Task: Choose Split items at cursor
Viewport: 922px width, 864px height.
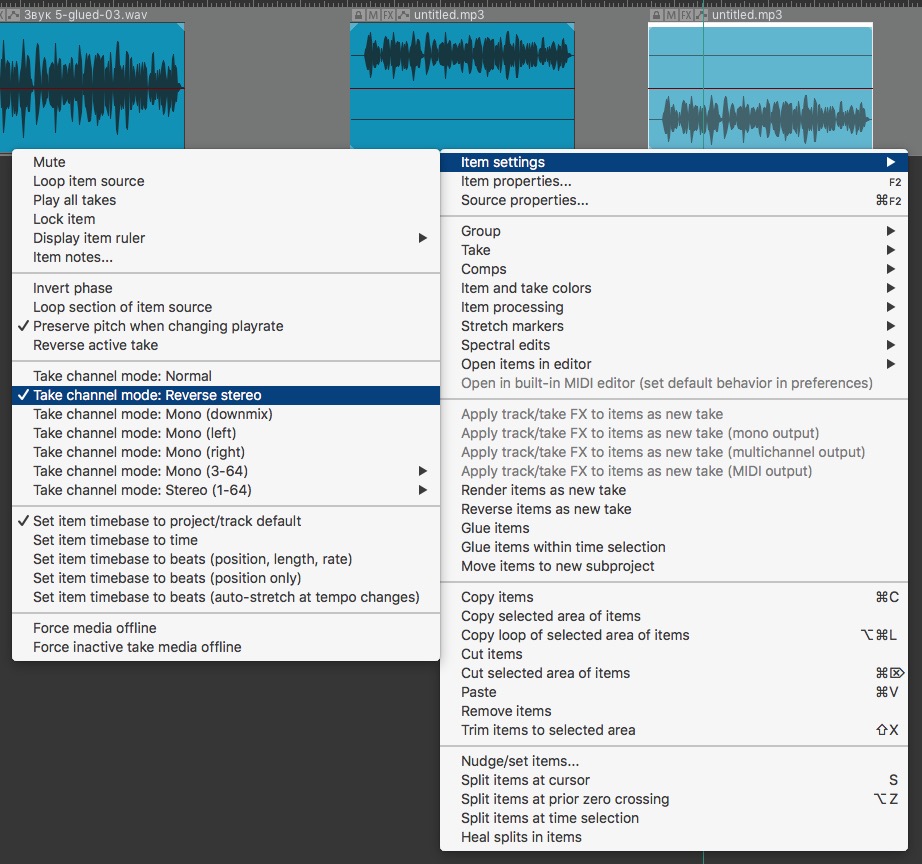Action: (674, 780)
